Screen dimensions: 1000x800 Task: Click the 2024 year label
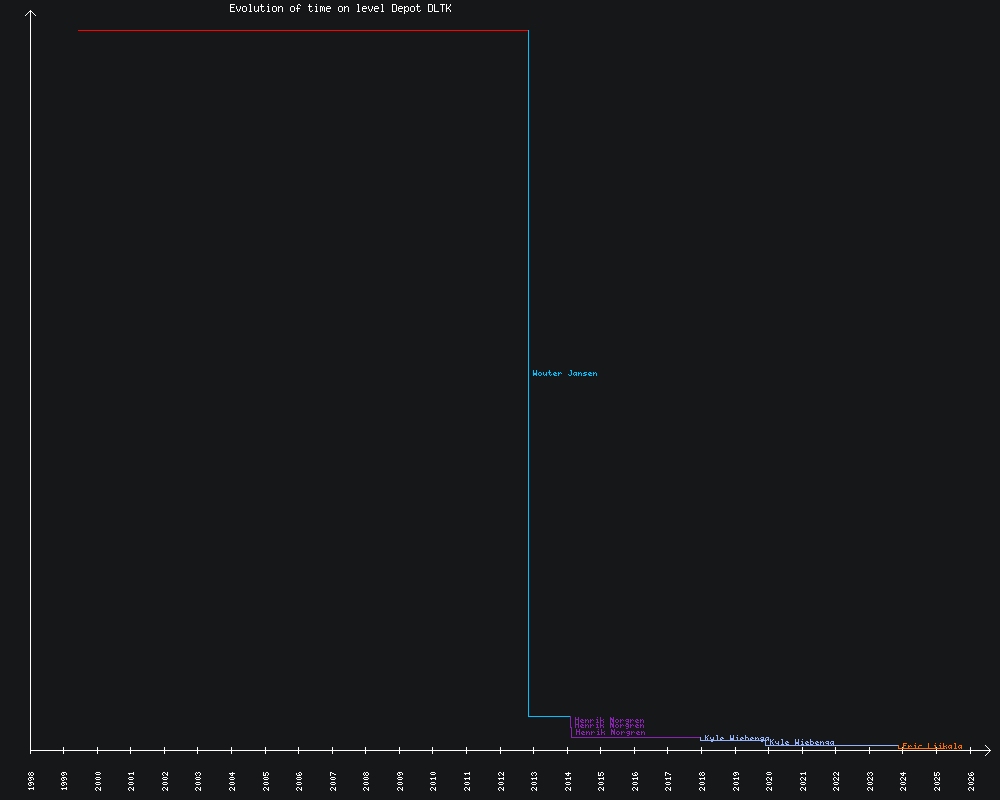[x=904, y=781]
